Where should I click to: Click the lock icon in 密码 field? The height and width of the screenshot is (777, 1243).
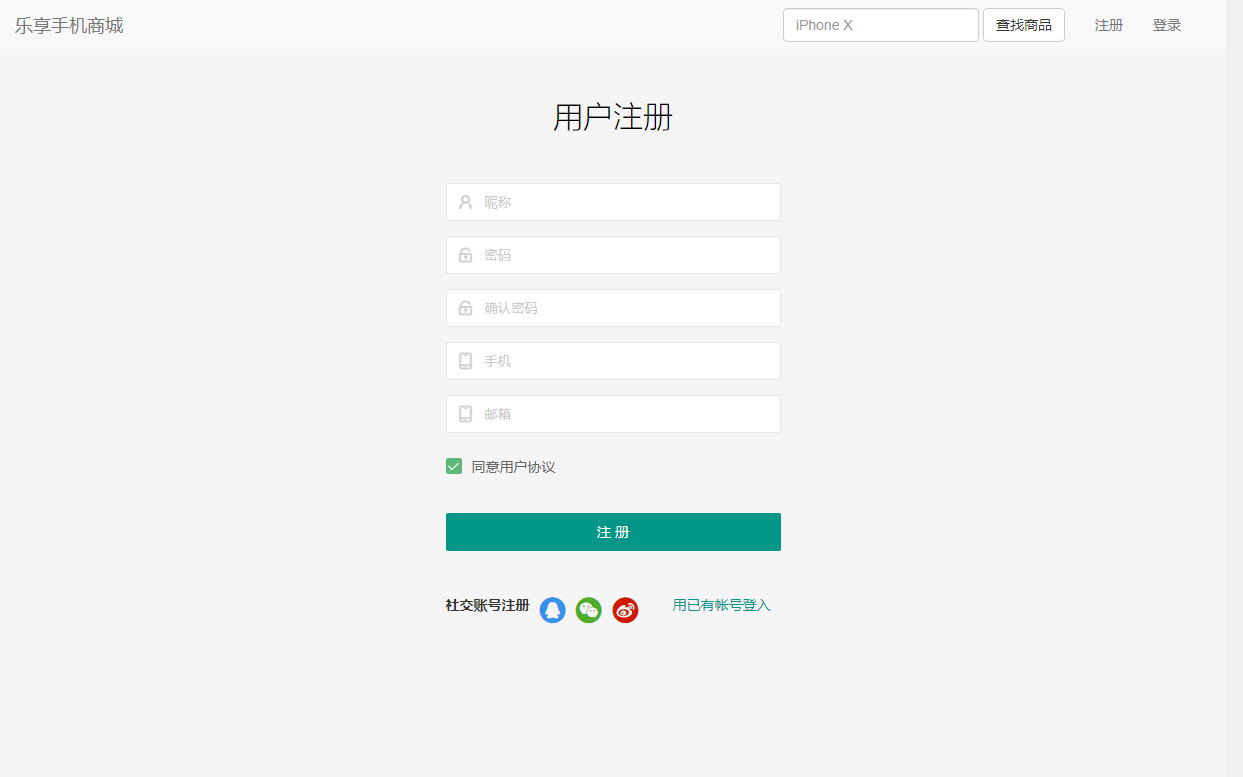[x=465, y=255]
